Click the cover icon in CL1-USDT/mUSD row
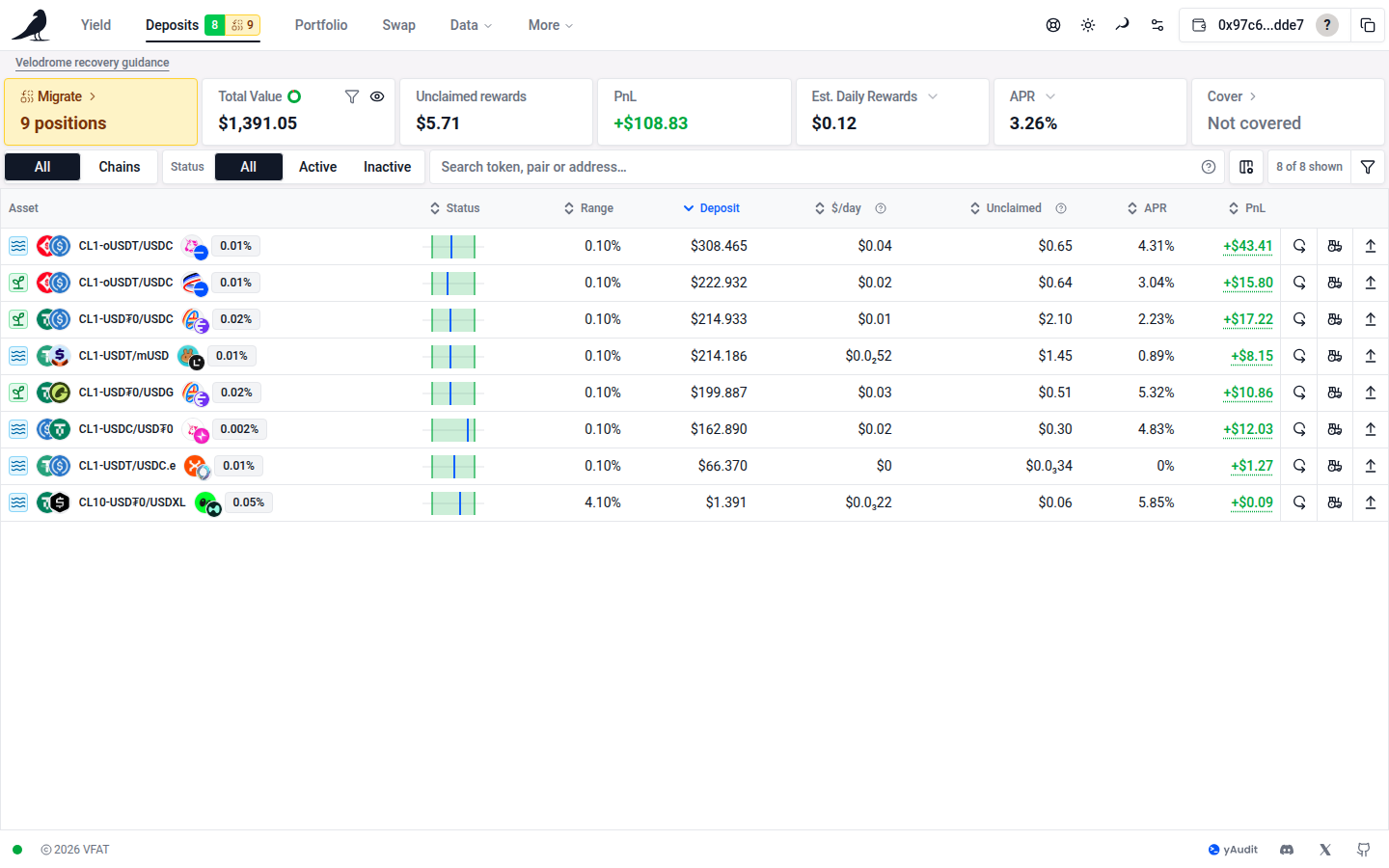 [x=1335, y=356]
